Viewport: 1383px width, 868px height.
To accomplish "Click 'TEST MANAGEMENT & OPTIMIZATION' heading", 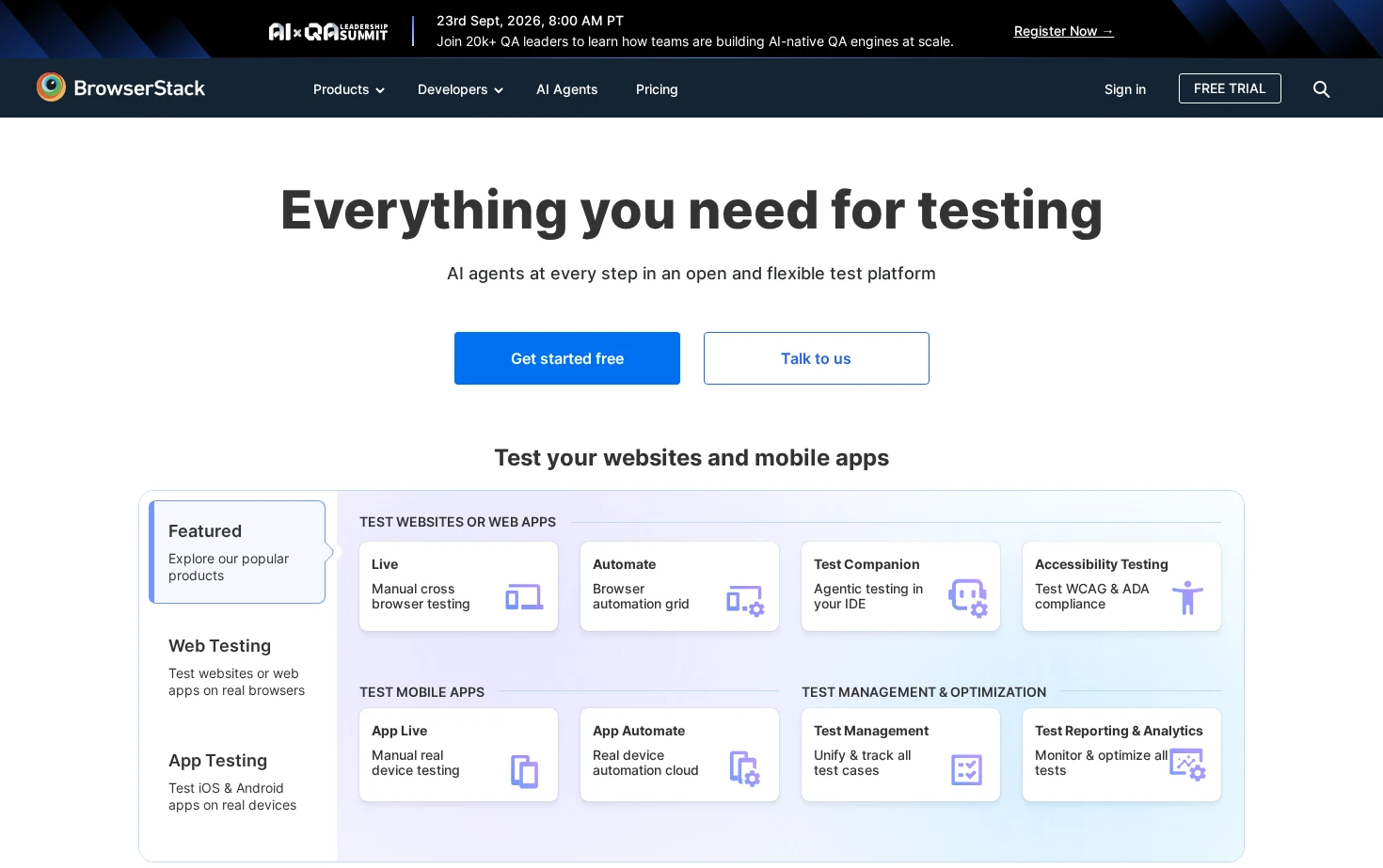I will [924, 692].
